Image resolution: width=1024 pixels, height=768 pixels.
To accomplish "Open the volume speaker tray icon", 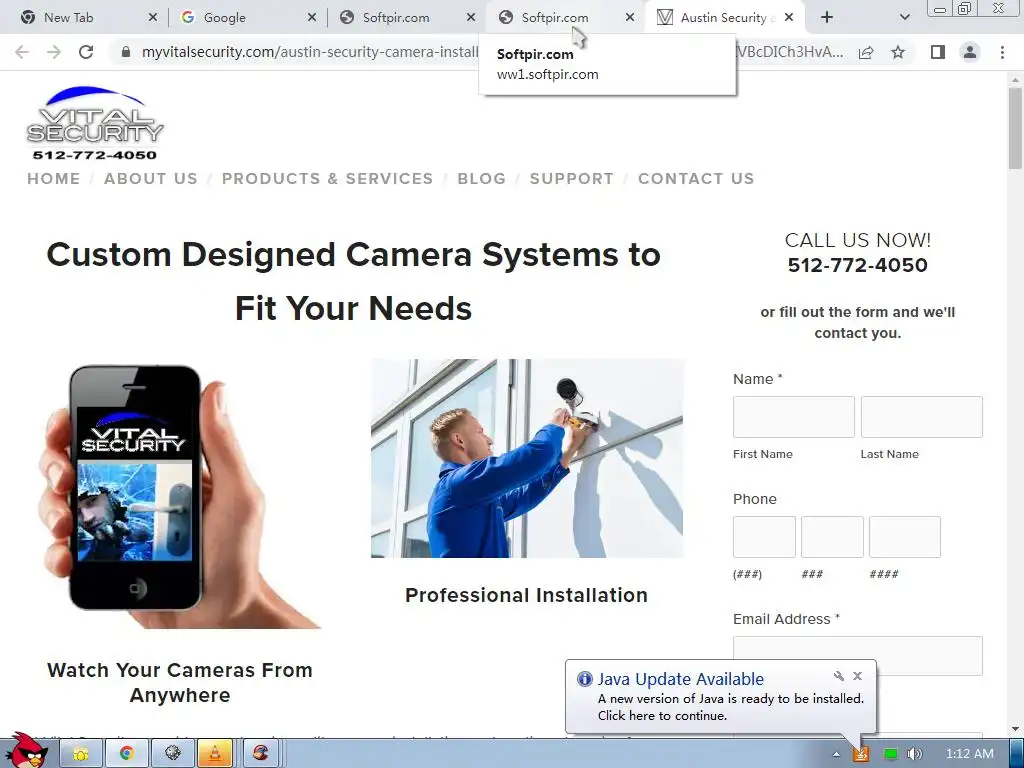I will click(915, 754).
